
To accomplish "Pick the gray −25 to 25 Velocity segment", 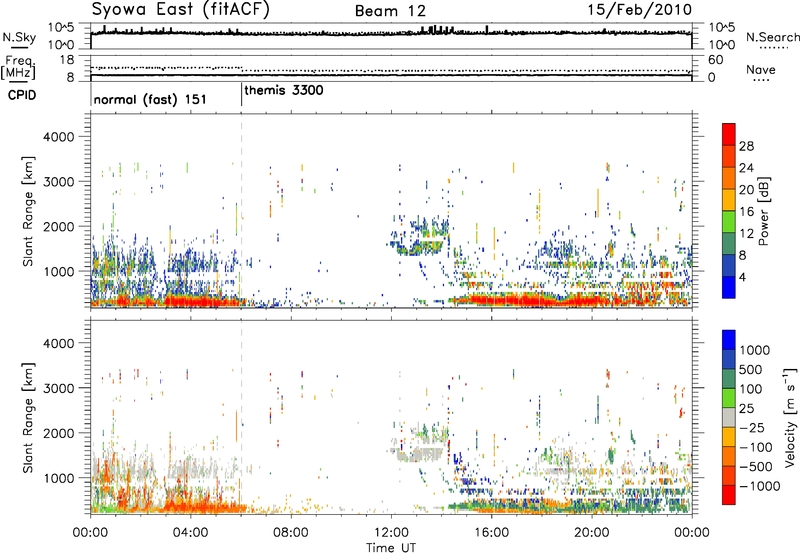I will tap(729, 417).
